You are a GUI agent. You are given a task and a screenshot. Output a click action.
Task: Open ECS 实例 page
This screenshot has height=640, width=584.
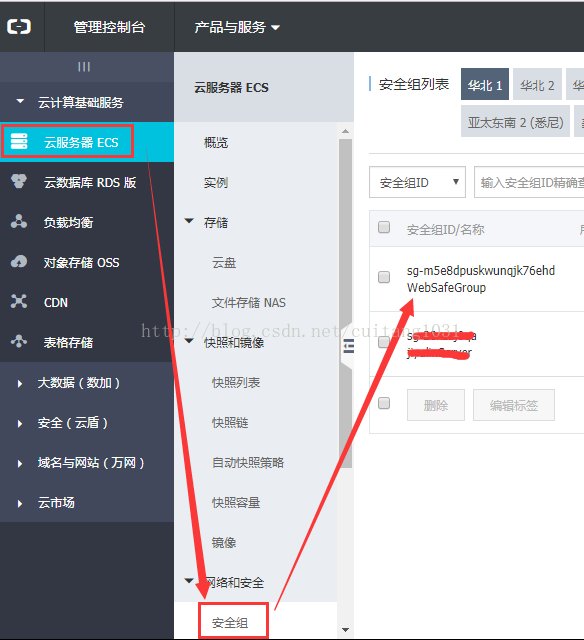(216, 182)
